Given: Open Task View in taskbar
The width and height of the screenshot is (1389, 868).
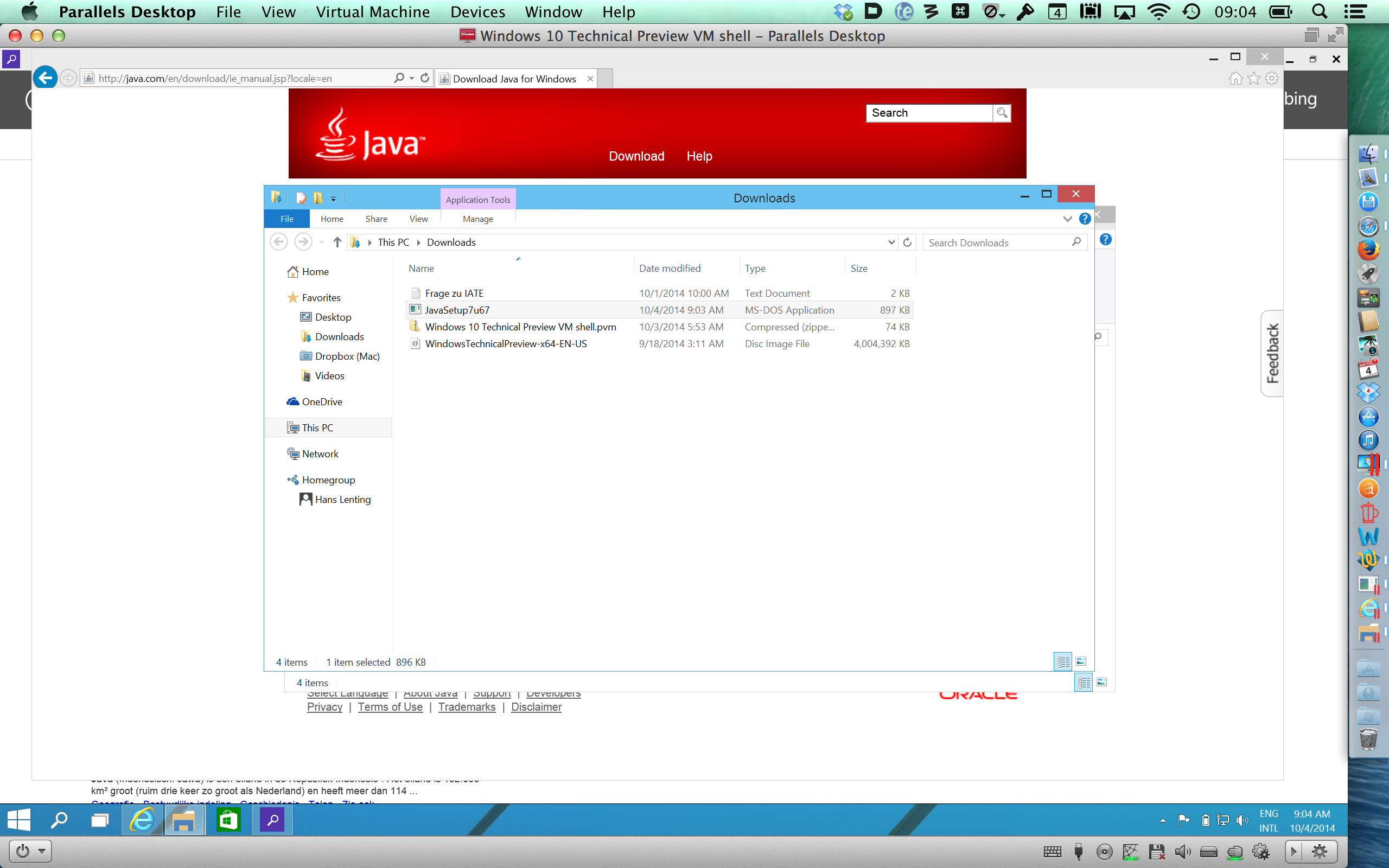Looking at the screenshot, I should pos(100,820).
